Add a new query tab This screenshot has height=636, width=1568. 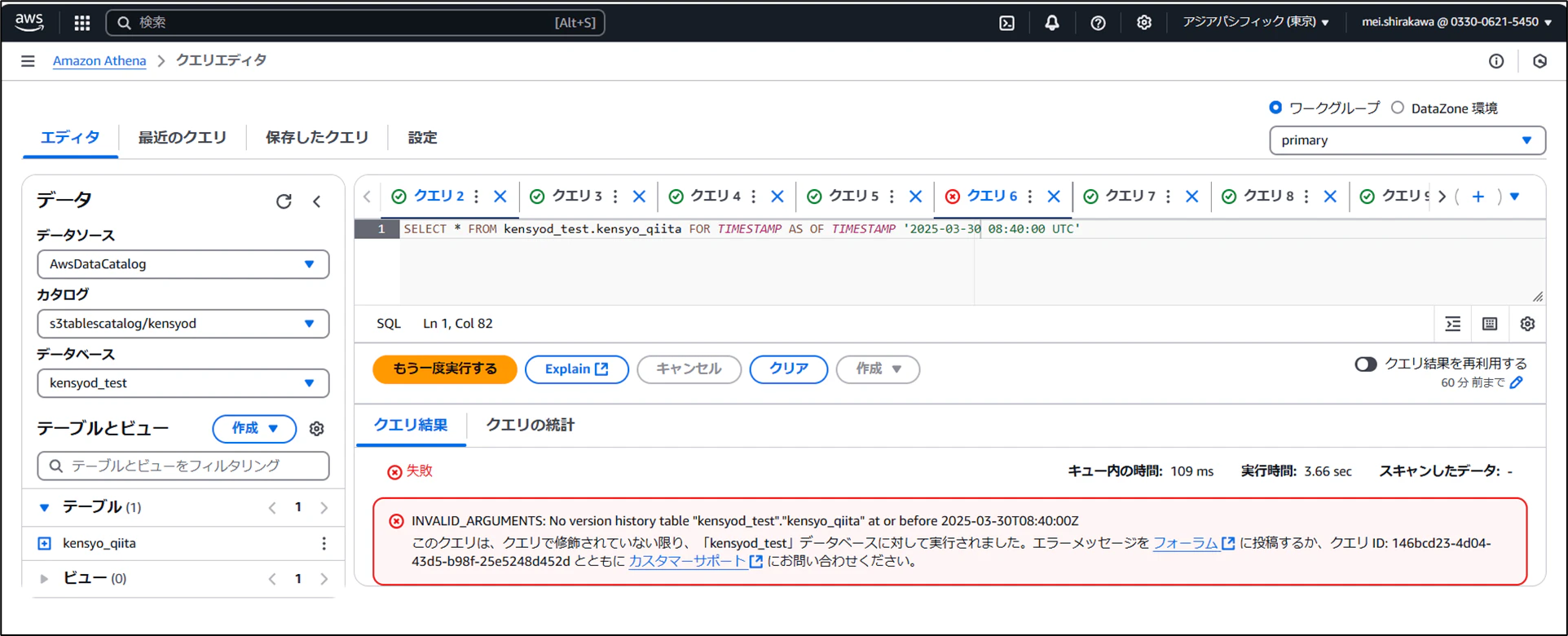pyautogui.click(x=1478, y=197)
